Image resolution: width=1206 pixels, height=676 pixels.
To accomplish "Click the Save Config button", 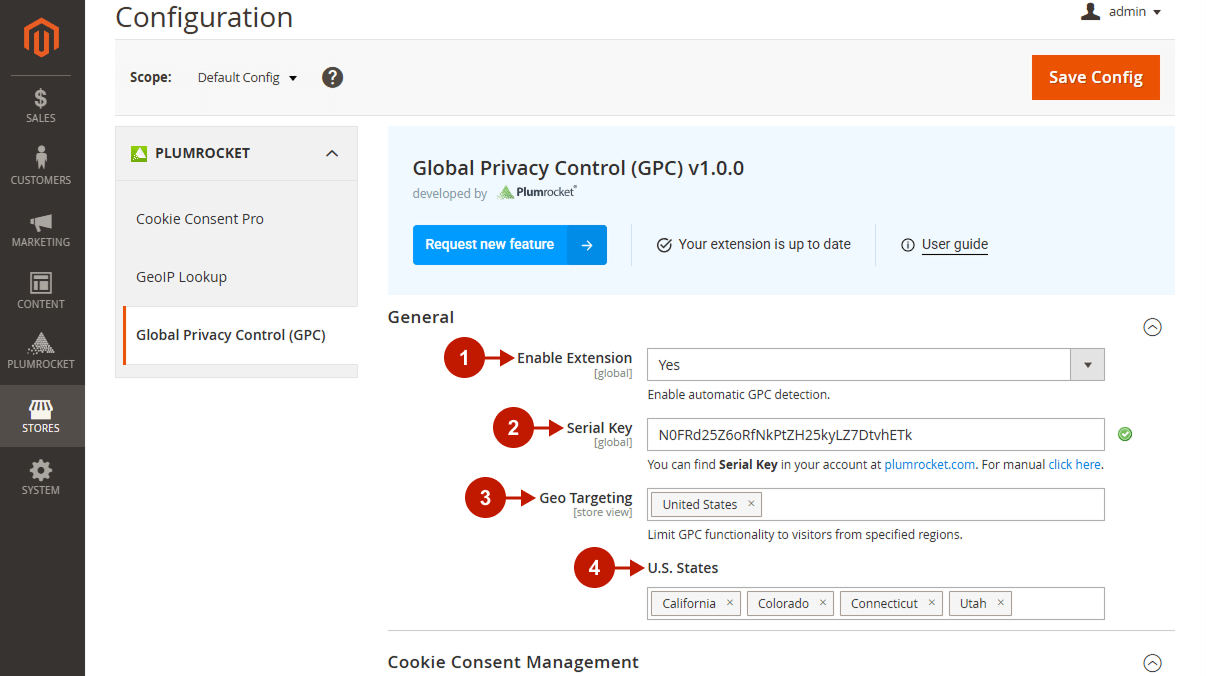I will pos(1095,77).
